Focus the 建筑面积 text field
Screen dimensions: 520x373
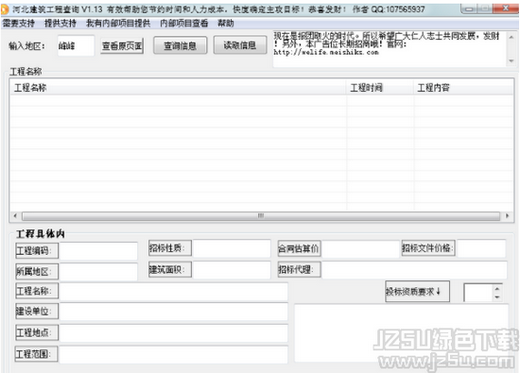pyautogui.click(x=232, y=270)
